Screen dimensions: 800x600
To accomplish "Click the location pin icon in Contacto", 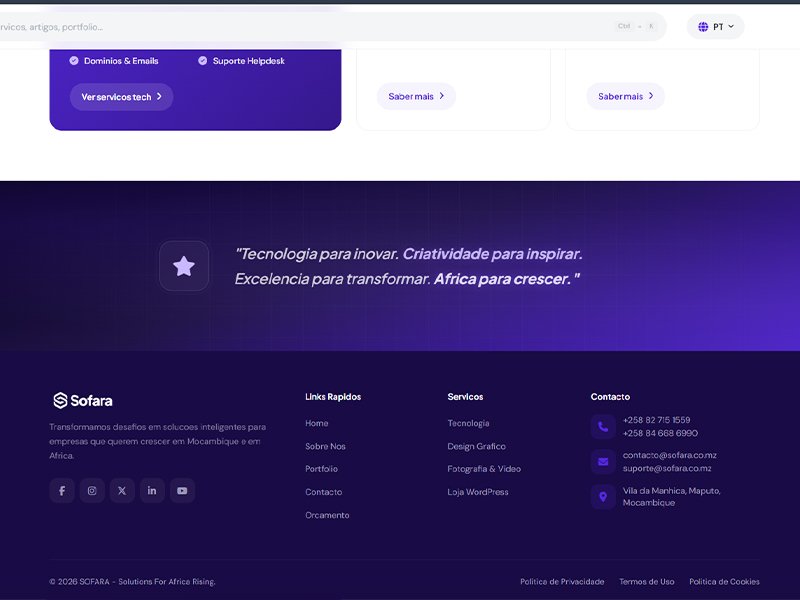I will pos(603,496).
